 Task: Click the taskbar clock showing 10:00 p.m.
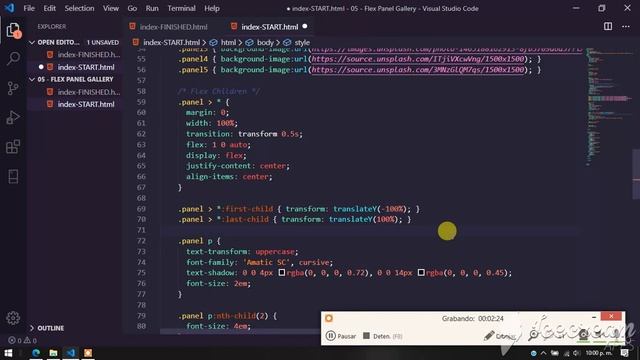point(599,353)
